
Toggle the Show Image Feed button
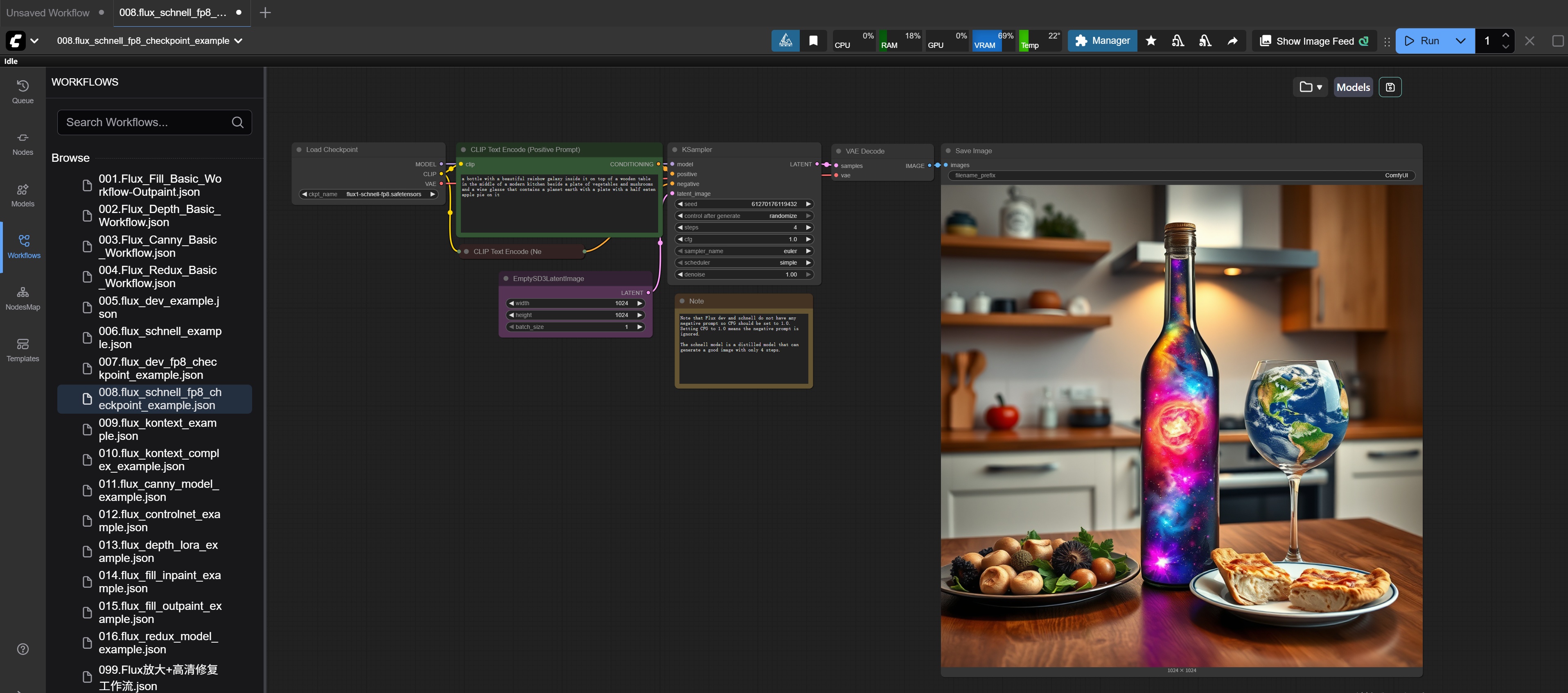pos(1315,41)
